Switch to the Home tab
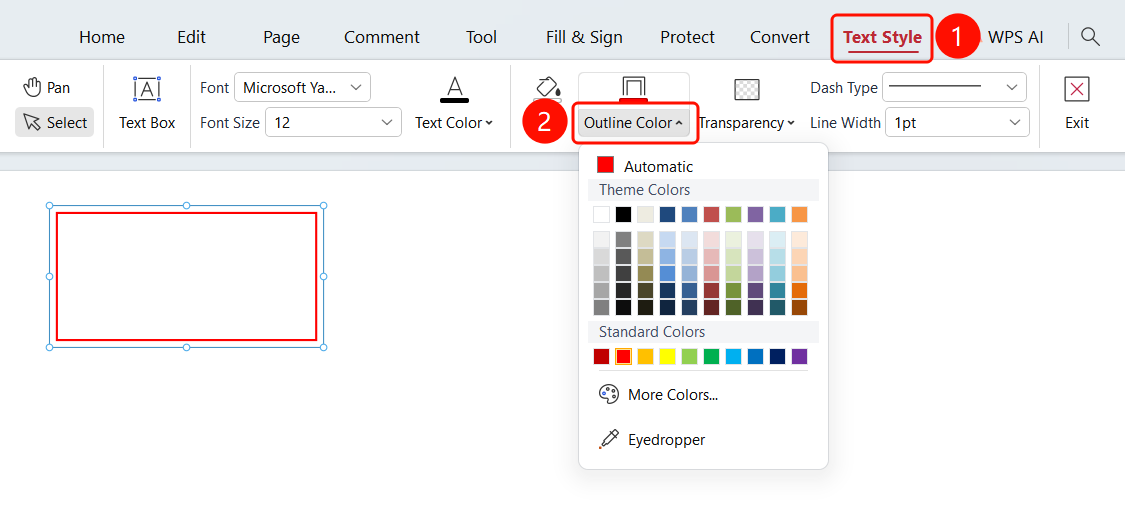Viewport: 1125px width, 510px height. tap(102, 37)
